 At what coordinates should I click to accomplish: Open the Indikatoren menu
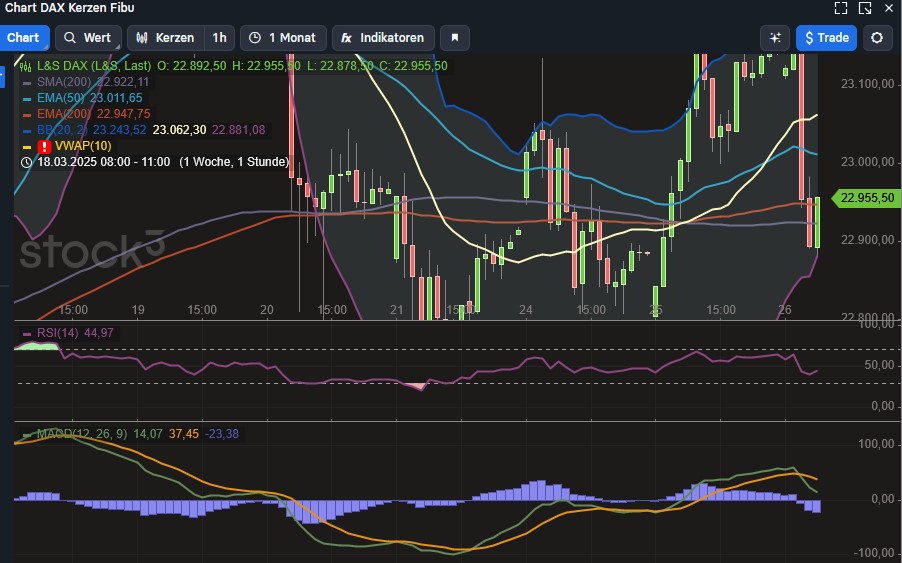coord(383,38)
